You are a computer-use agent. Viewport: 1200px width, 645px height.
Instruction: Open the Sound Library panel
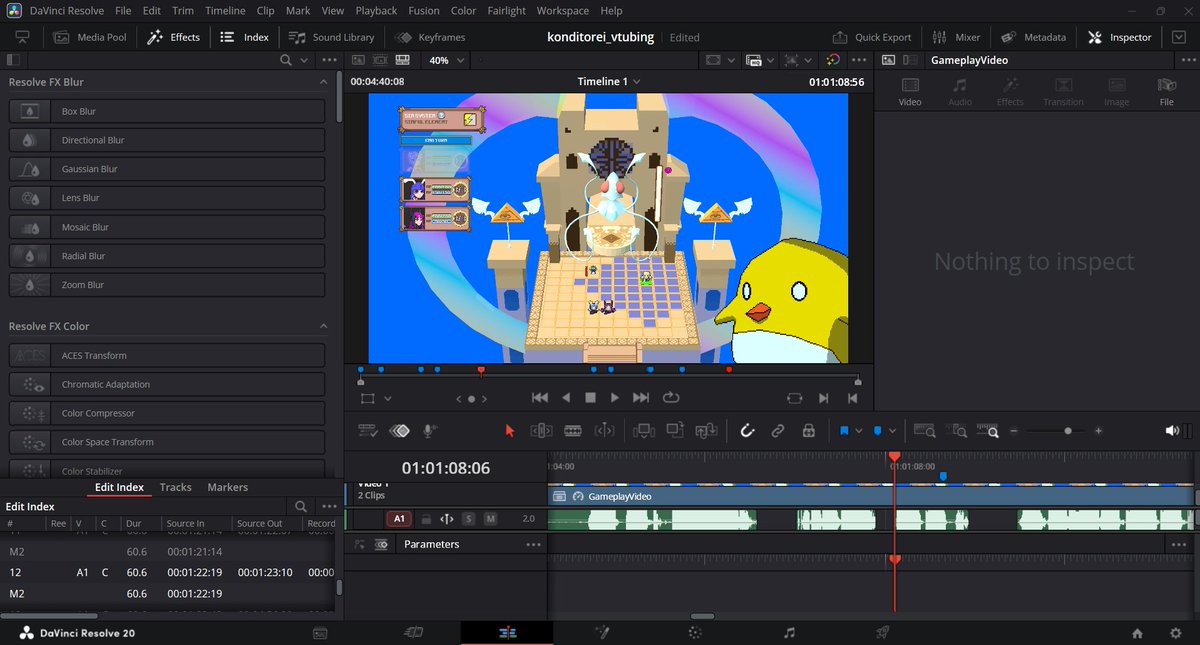coord(331,37)
